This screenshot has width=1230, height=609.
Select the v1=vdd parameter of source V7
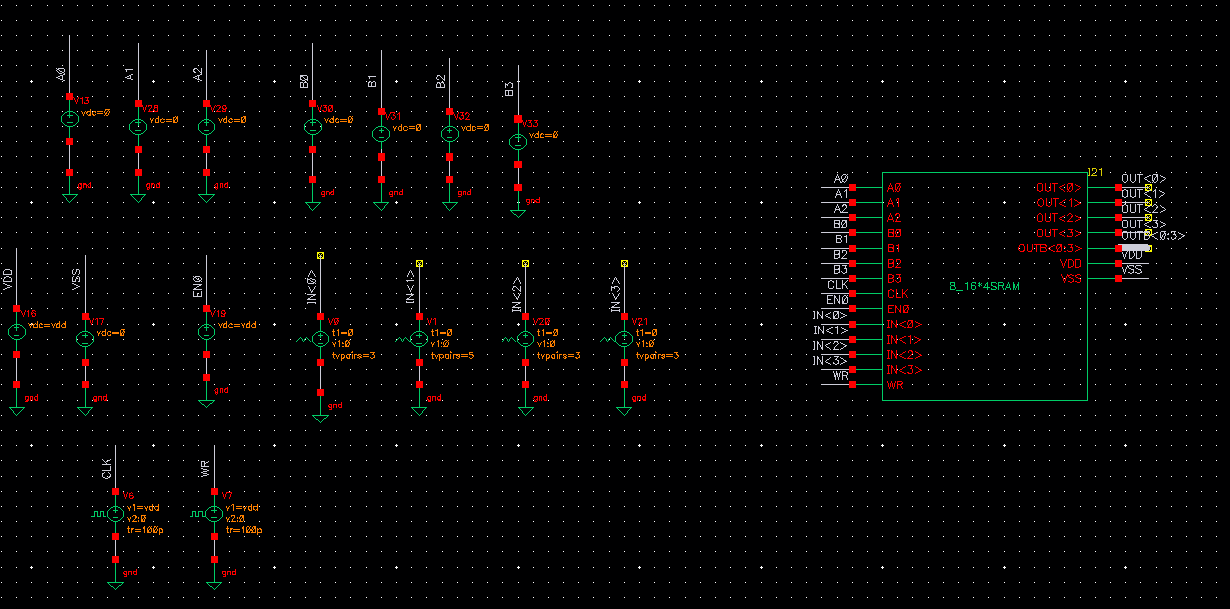242,507
